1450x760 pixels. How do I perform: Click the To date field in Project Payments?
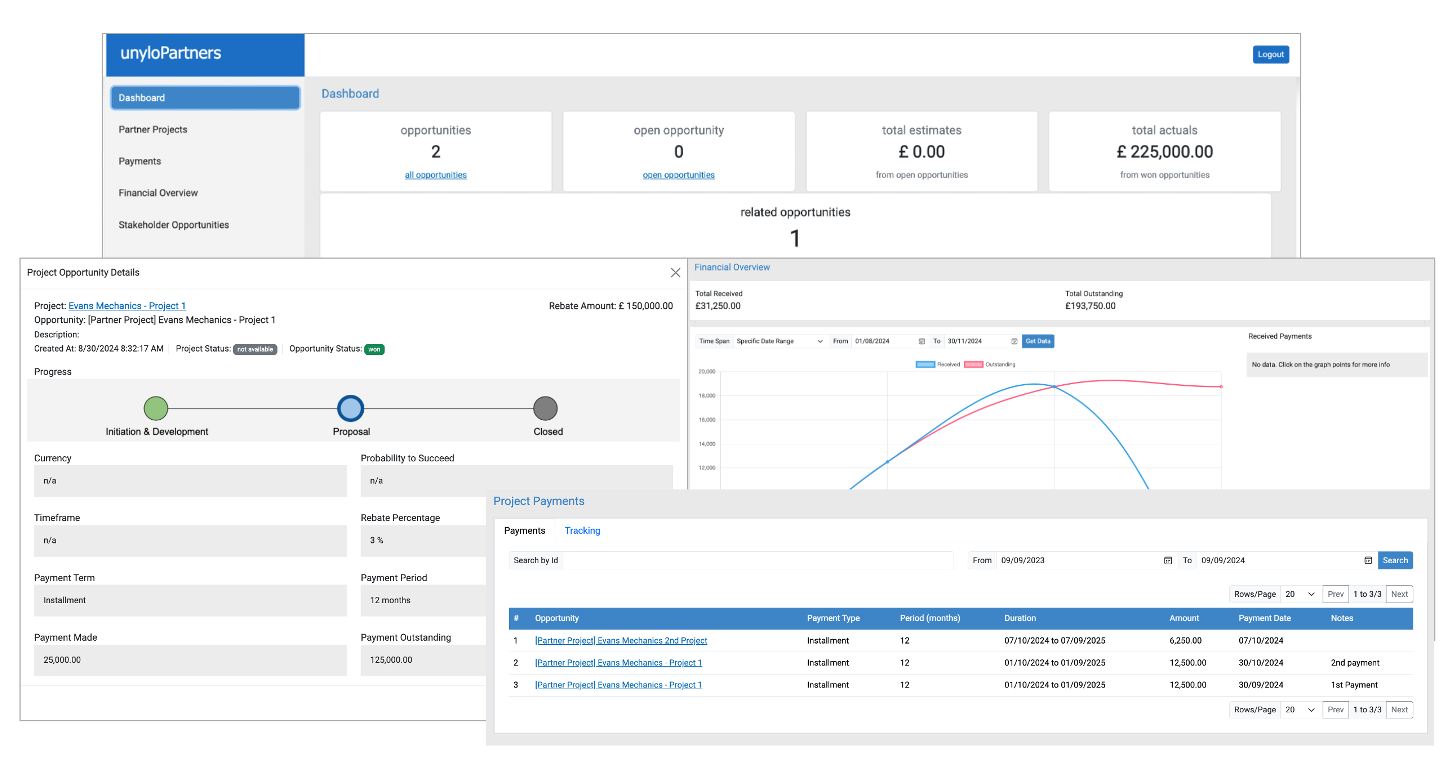(1286, 560)
